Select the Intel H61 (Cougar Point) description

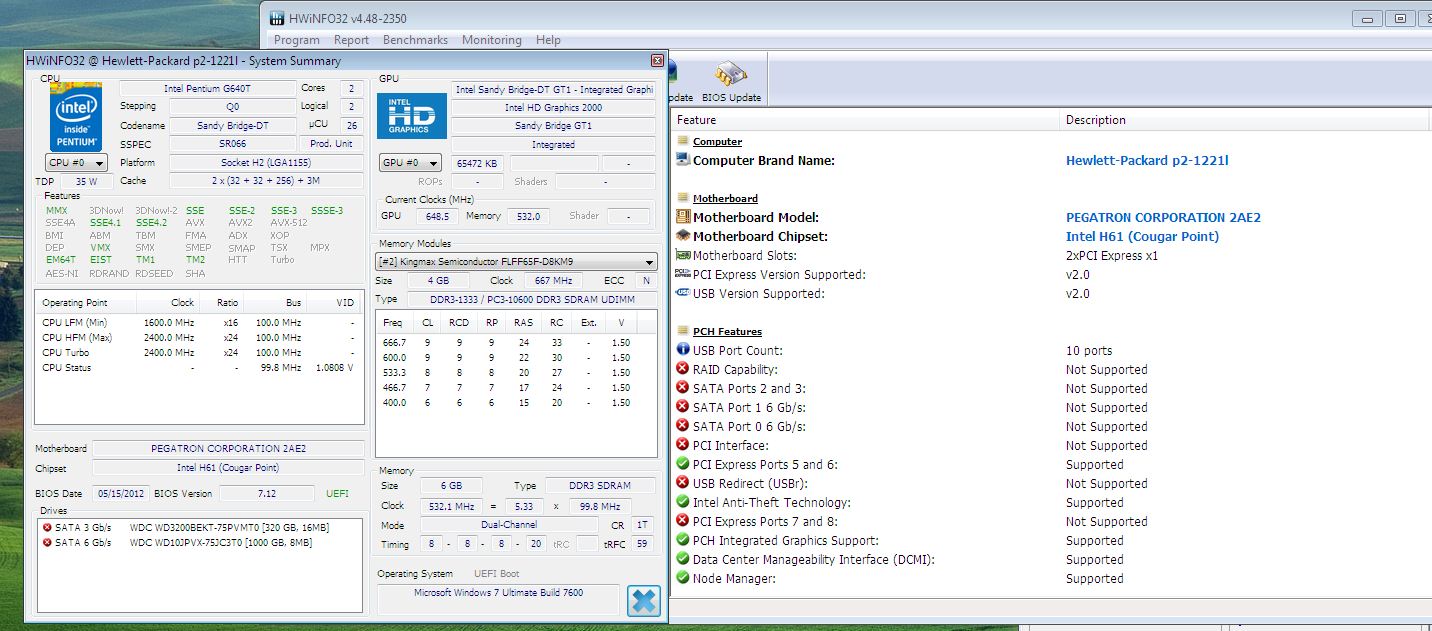point(1142,236)
